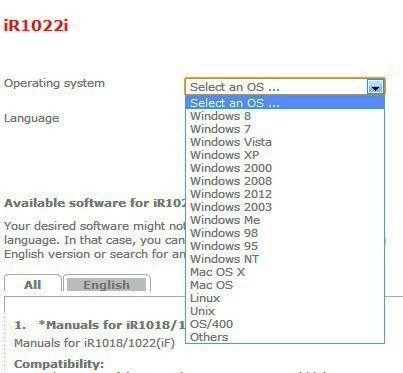403x373 pixels.
Task: Choose Others at the list bottom
Action: [285, 337]
